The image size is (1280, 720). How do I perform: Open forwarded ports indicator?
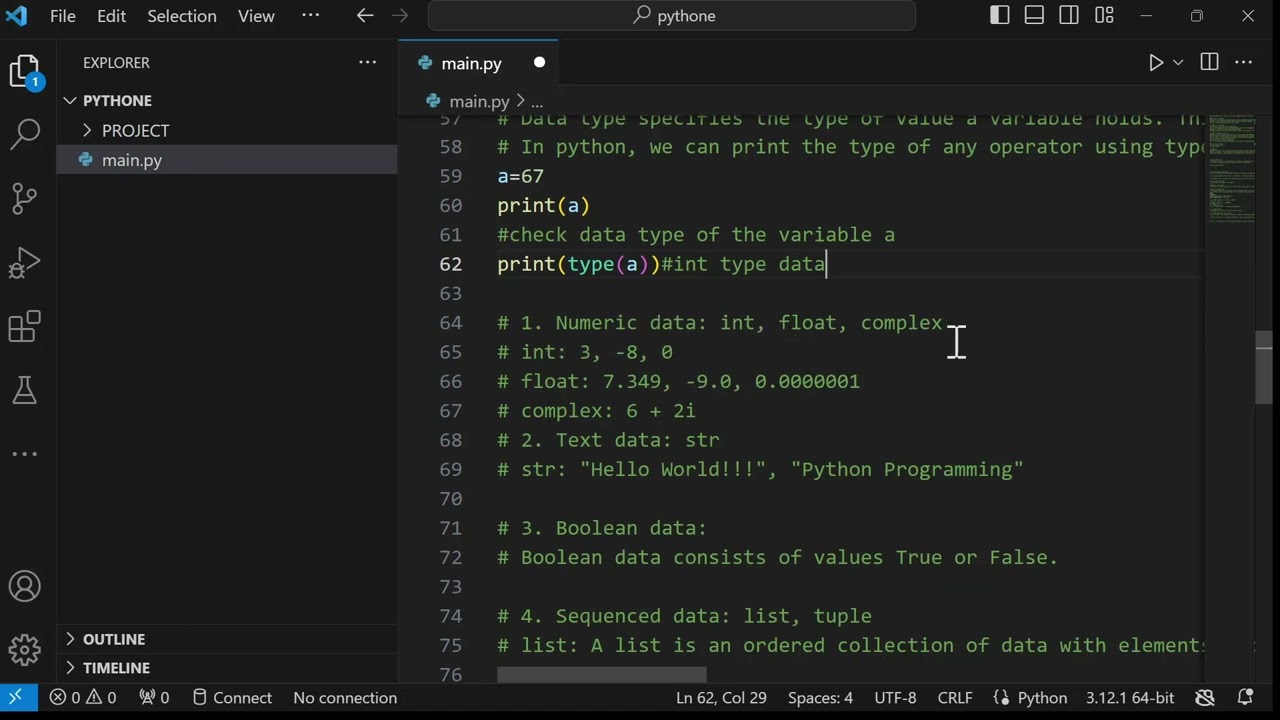[154, 698]
